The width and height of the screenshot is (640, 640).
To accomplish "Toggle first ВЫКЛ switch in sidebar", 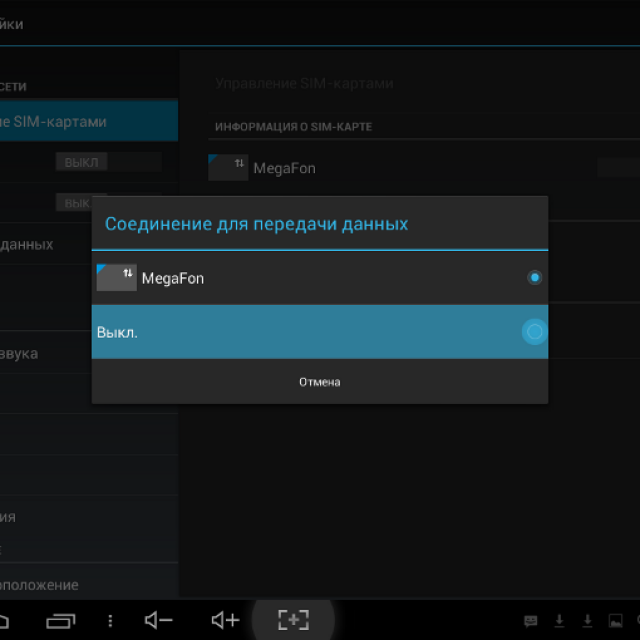I will tap(109, 162).
